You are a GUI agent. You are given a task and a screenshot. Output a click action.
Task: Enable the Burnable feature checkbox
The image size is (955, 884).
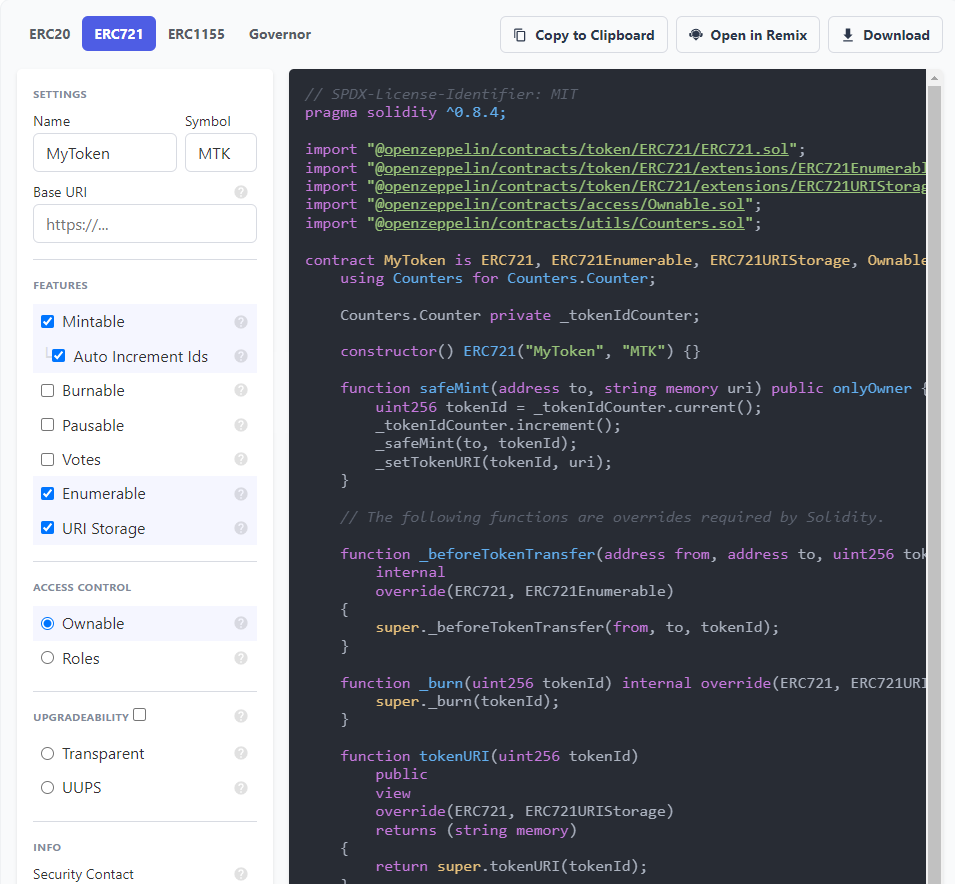pyautogui.click(x=47, y=390)
